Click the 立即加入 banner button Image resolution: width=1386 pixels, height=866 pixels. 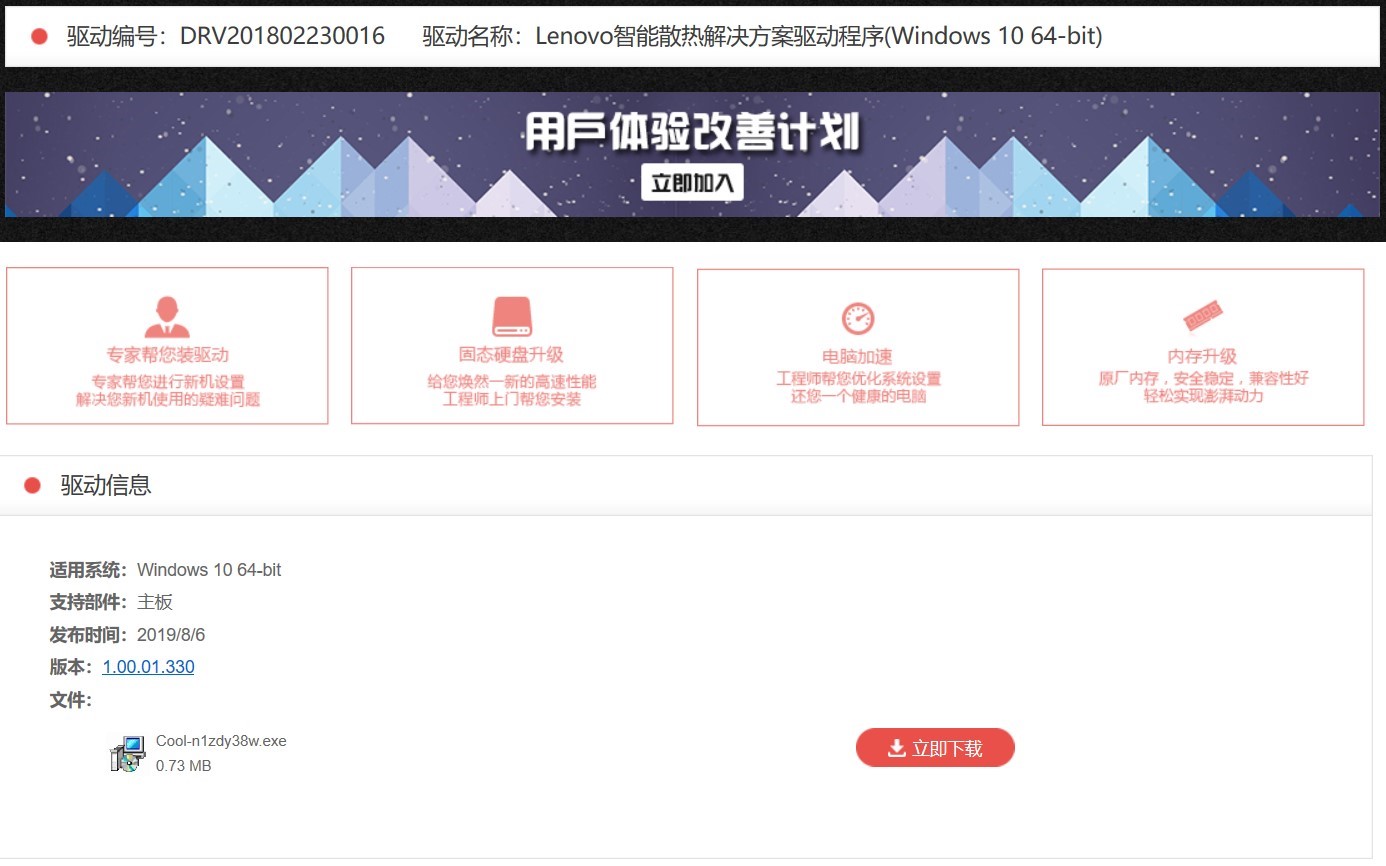tap(692, 182)
